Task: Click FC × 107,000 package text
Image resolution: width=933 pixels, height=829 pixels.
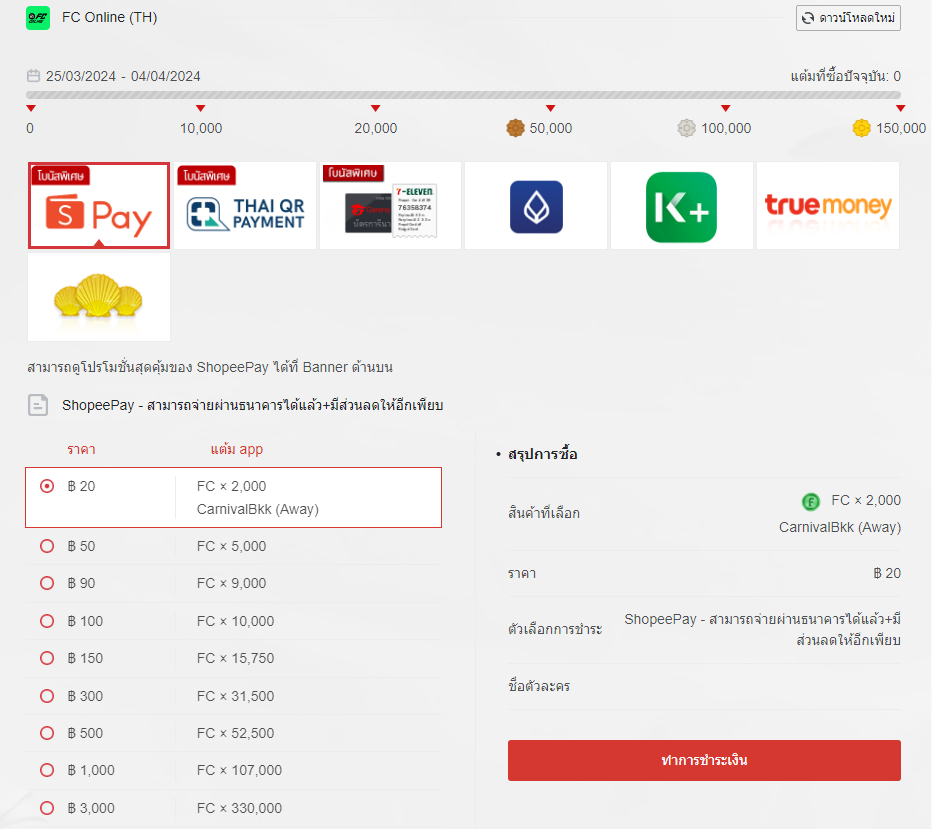Action: 239,770
